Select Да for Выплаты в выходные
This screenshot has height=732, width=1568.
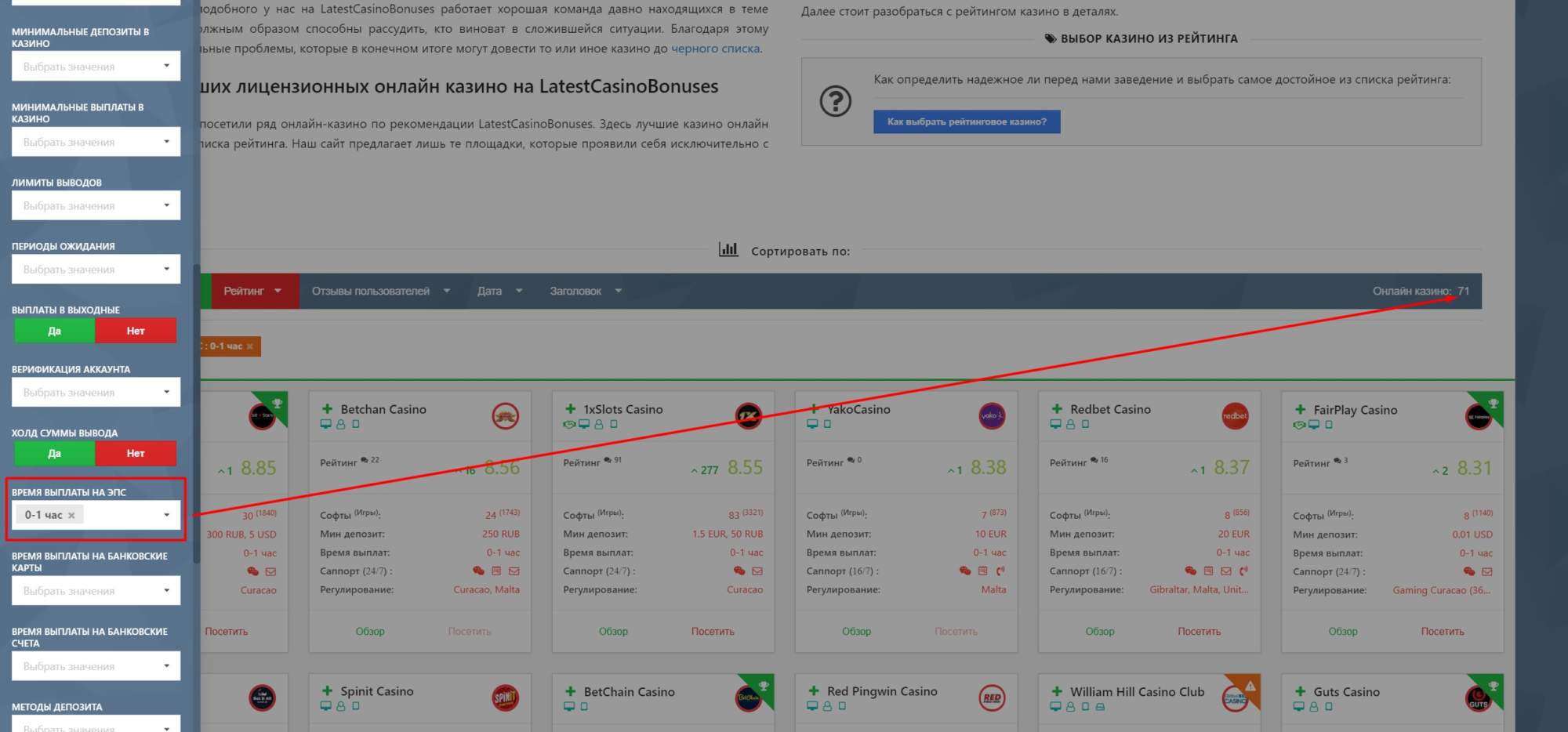pos(55,331)
